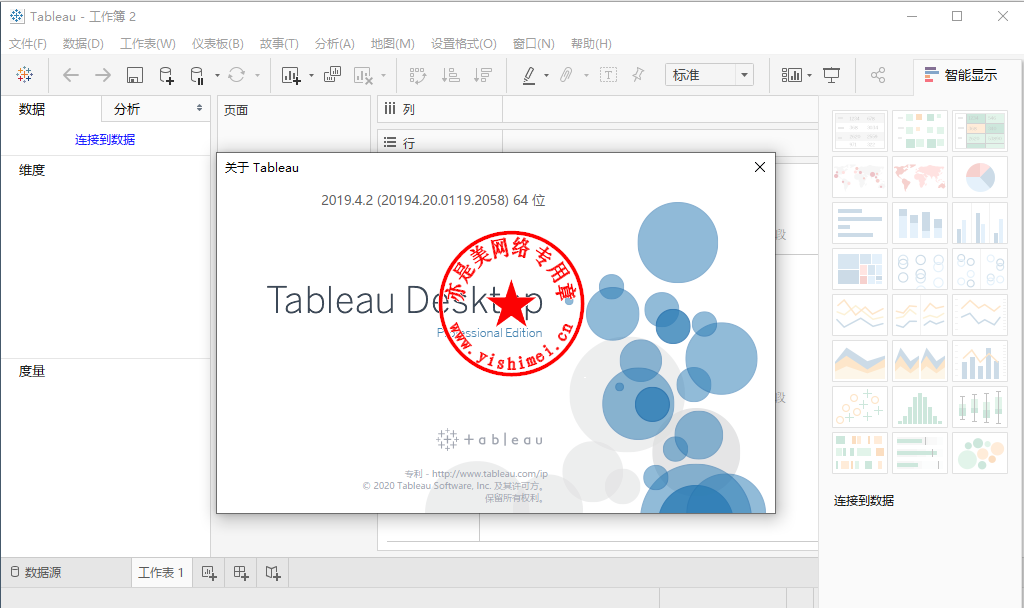The width and height of the screenshot is (1024, 608).
Task: Click the show/hide cards icon
Action: point(792,75)
